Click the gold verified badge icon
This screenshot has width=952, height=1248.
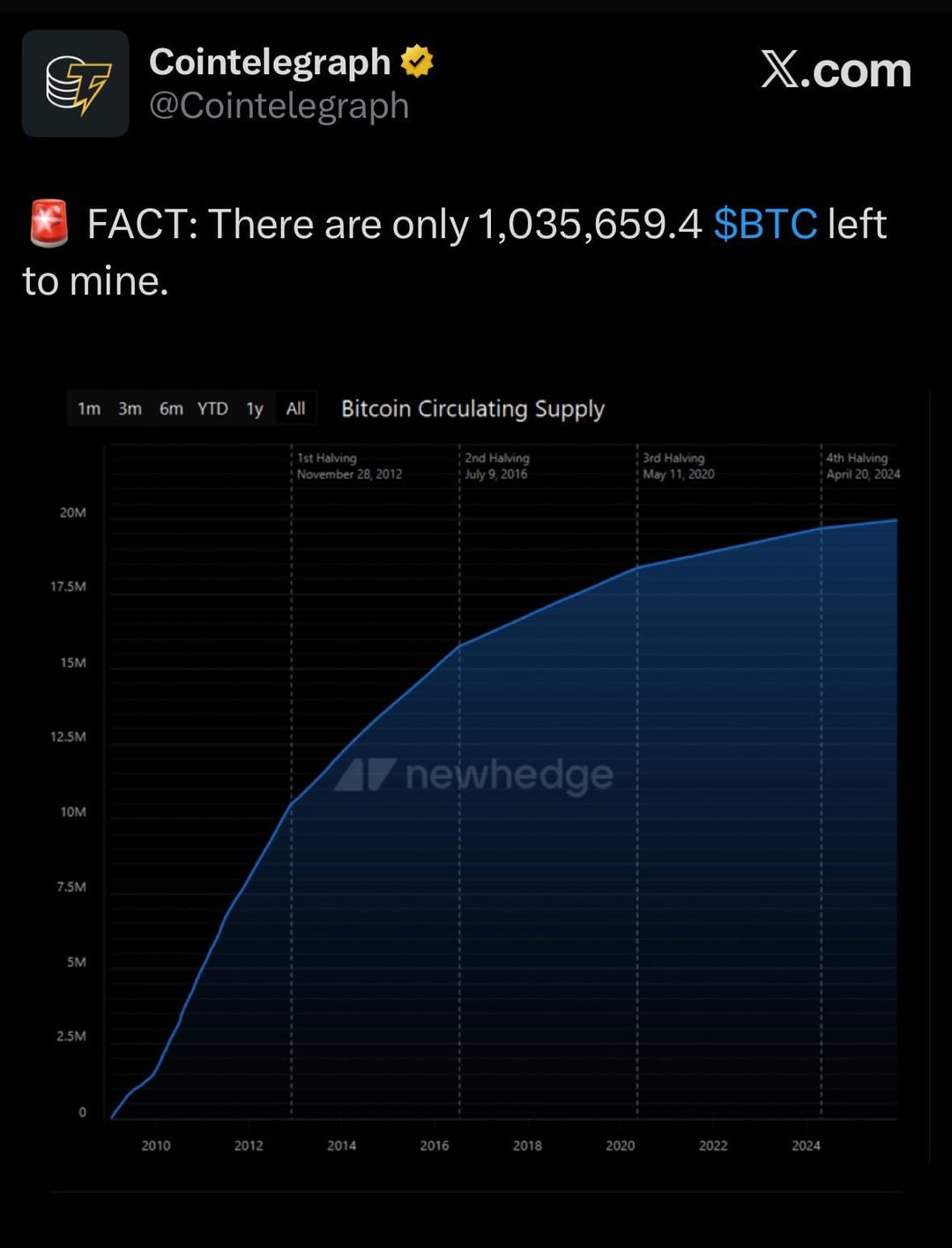(417, 62)
